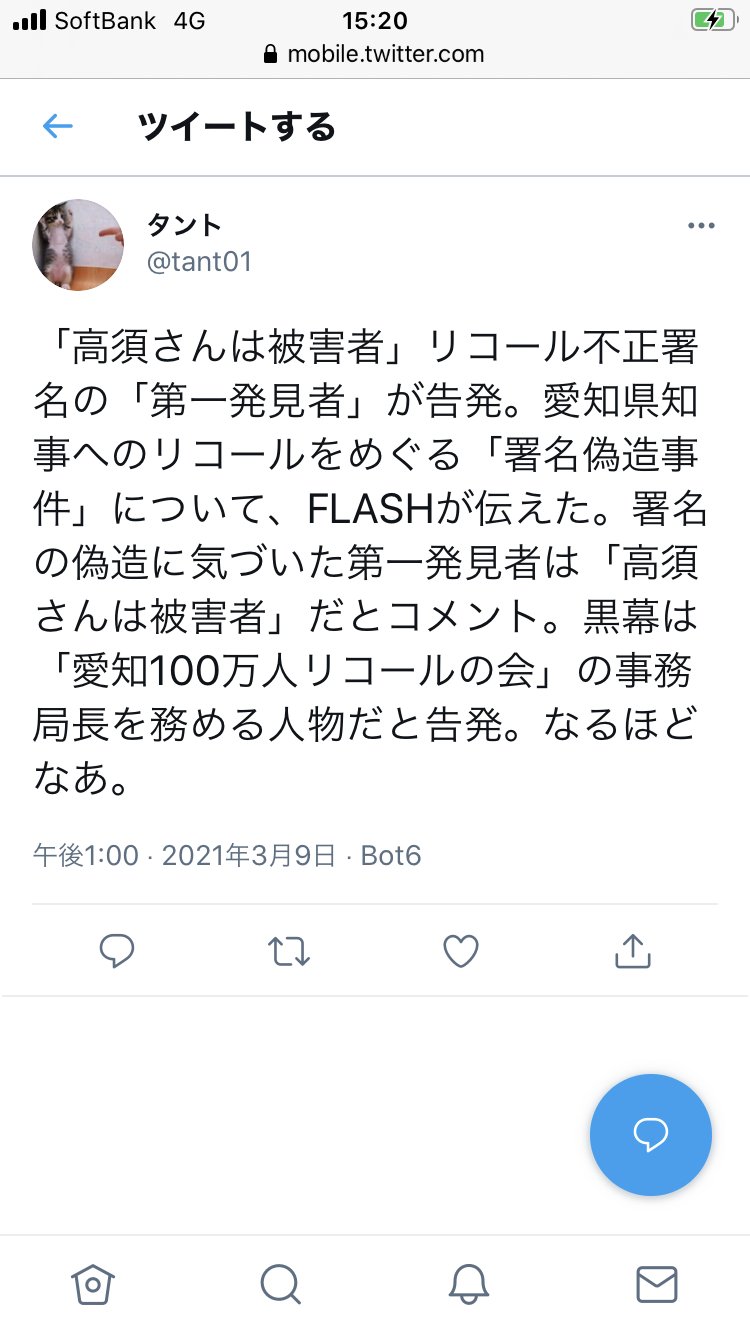Go back using the left arrow
This screenshot has width=750, height=1334.
(x=58, y=126)
